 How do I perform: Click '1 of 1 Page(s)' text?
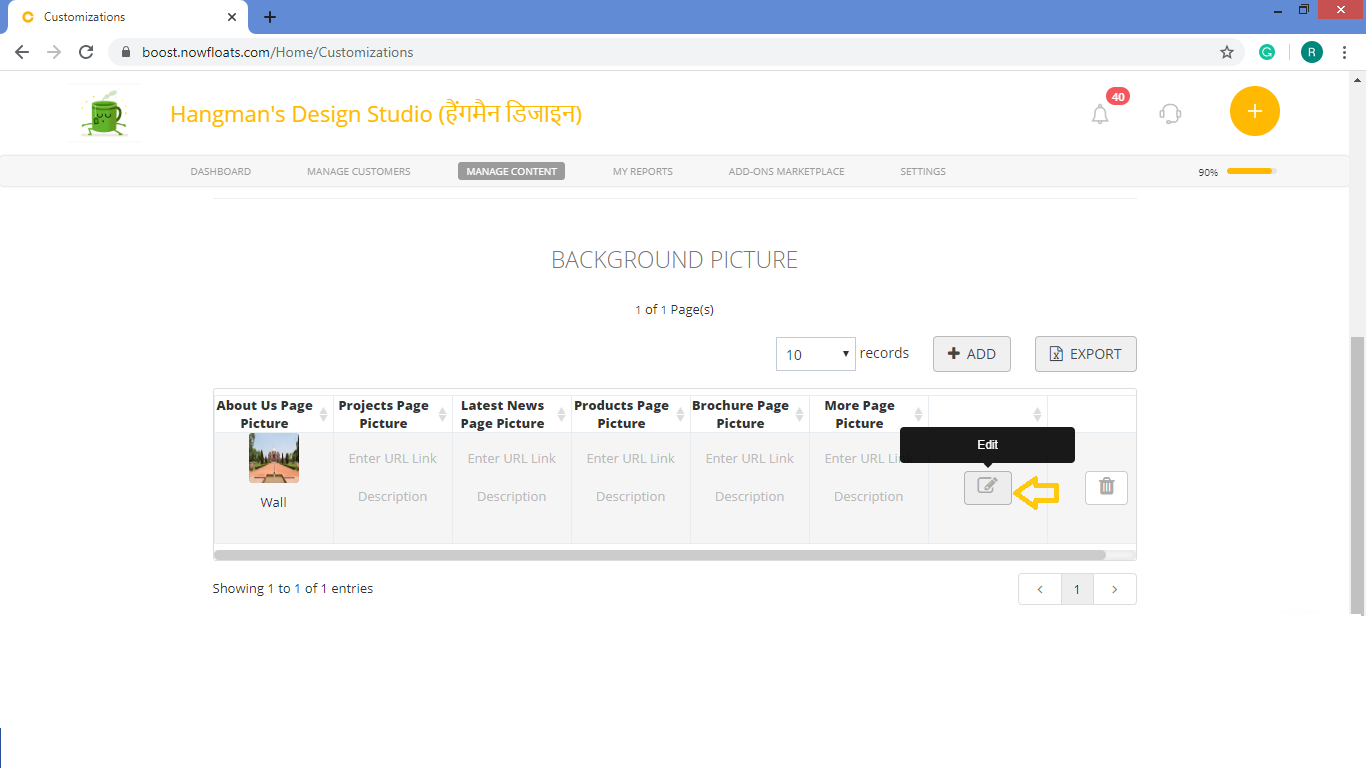(675, 310)
